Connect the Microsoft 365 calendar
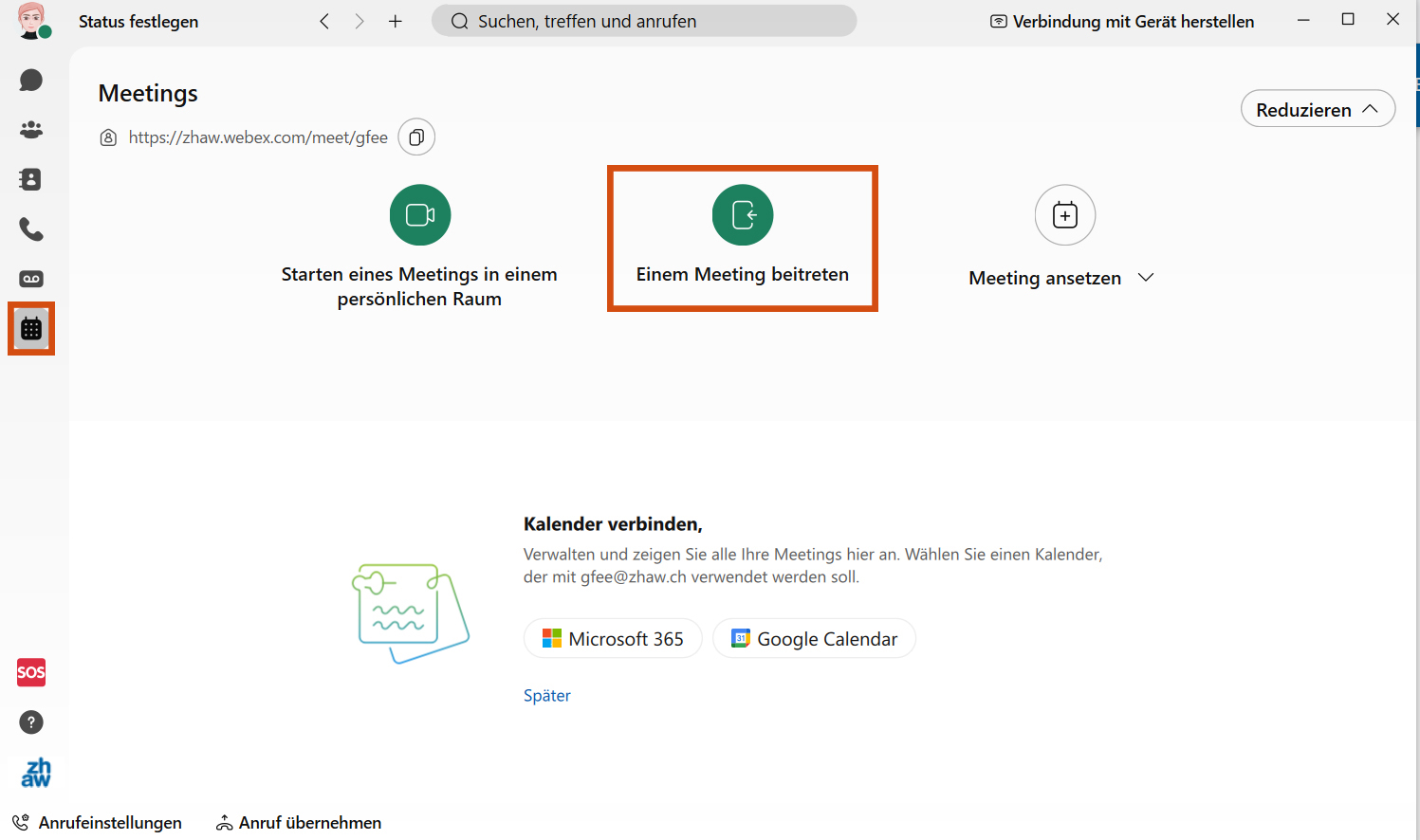The width and height of the screenshot is (1420, 840). coord(613,639)
